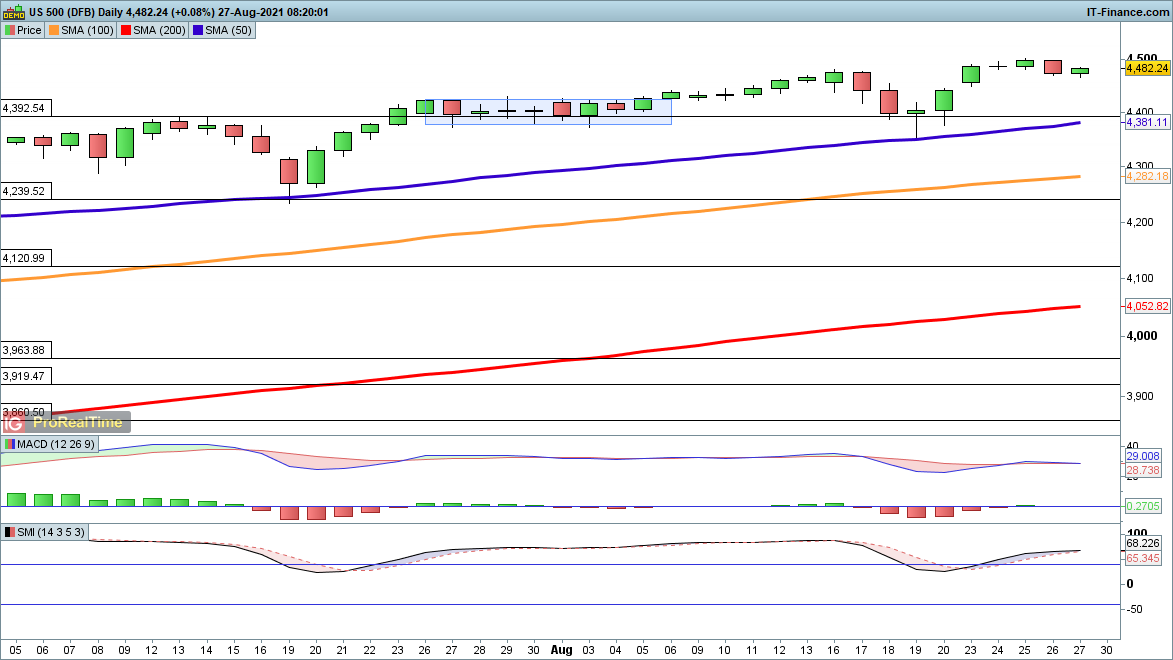1173x660 pixels.
Task: Click the MACD indicator color icon
Action: point(10,444)
